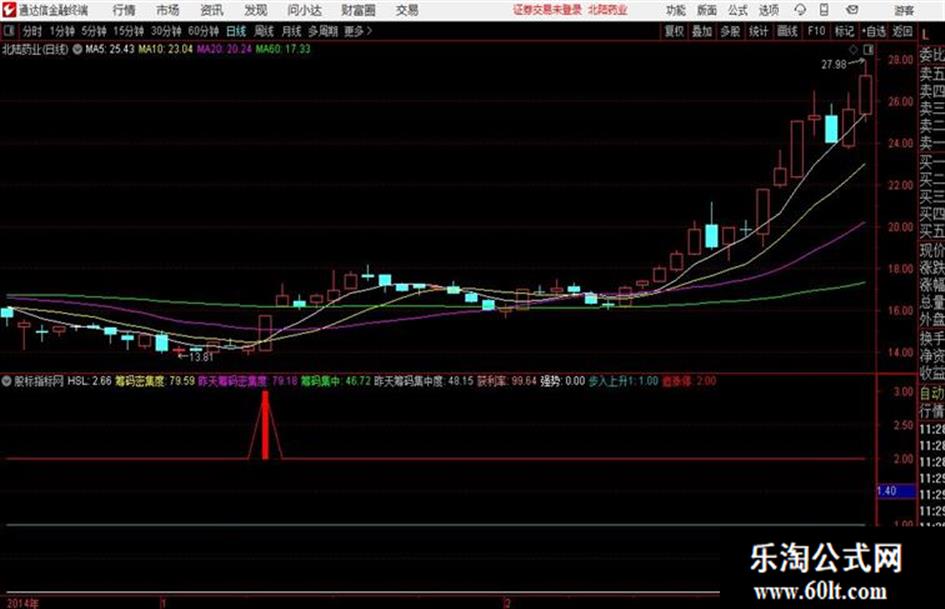Open the 行情 menu
Screen dimensions: 945x609
(124, 10)
